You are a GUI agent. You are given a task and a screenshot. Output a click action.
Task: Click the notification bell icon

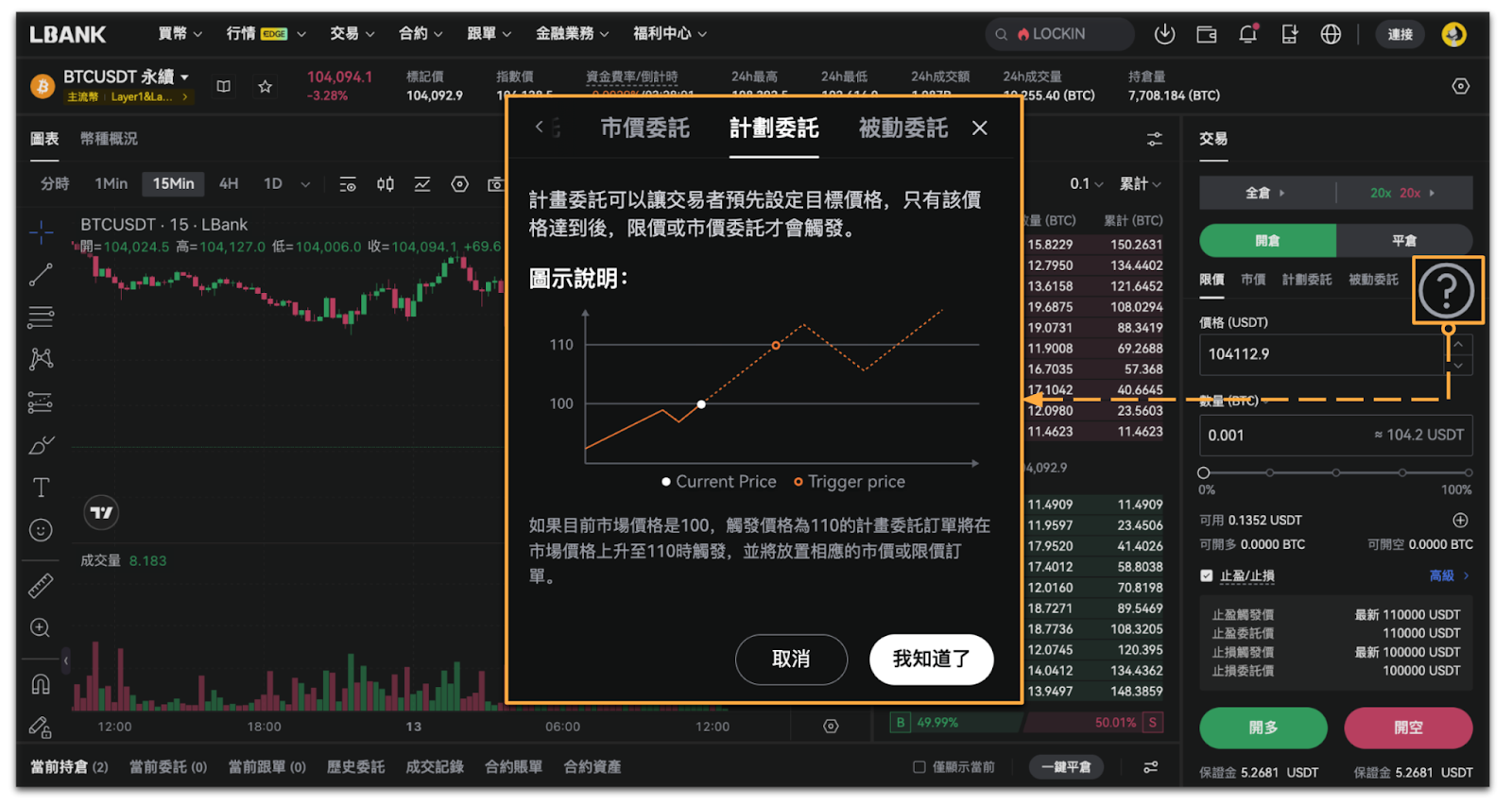[1247, 35]
